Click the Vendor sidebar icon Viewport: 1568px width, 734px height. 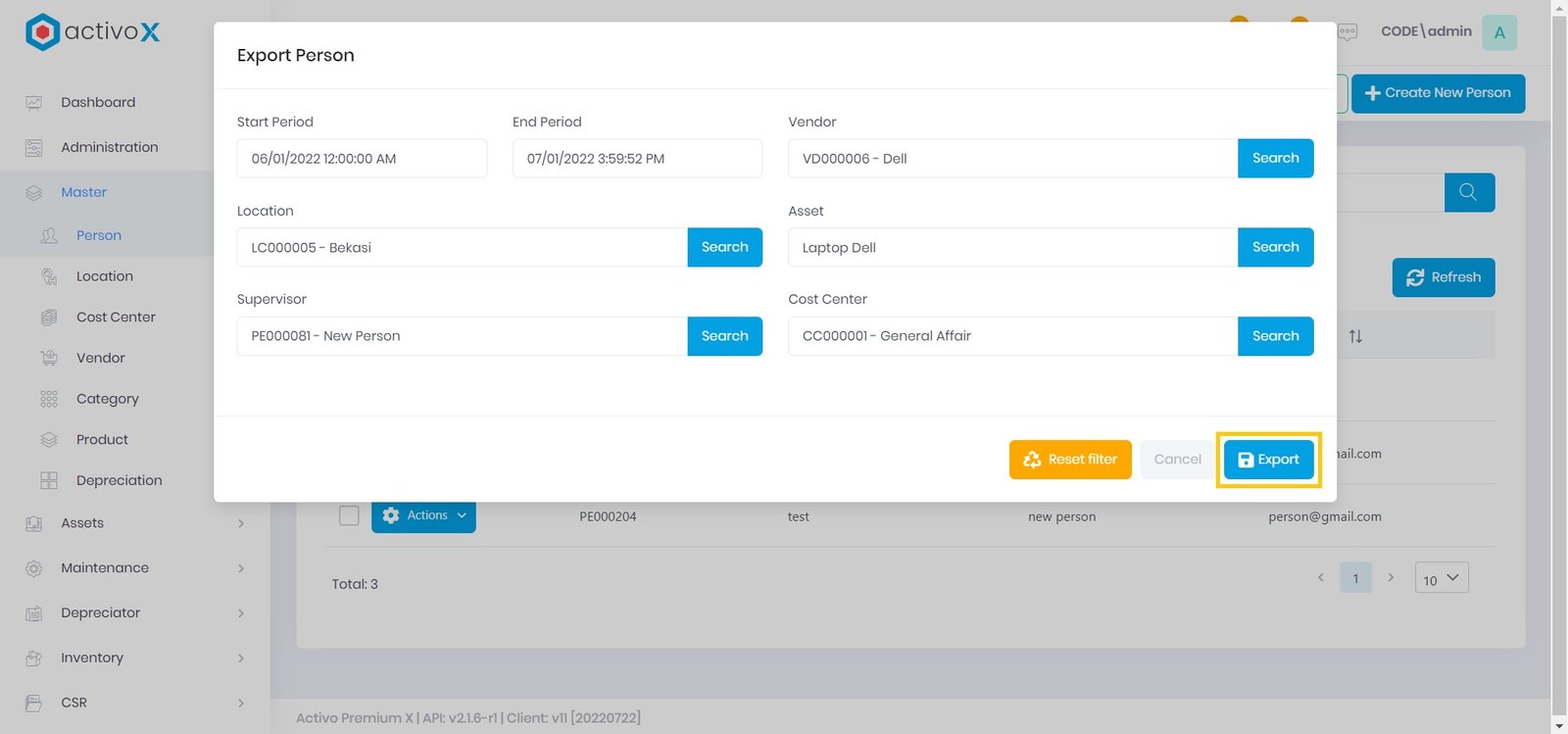coord(49,359)
